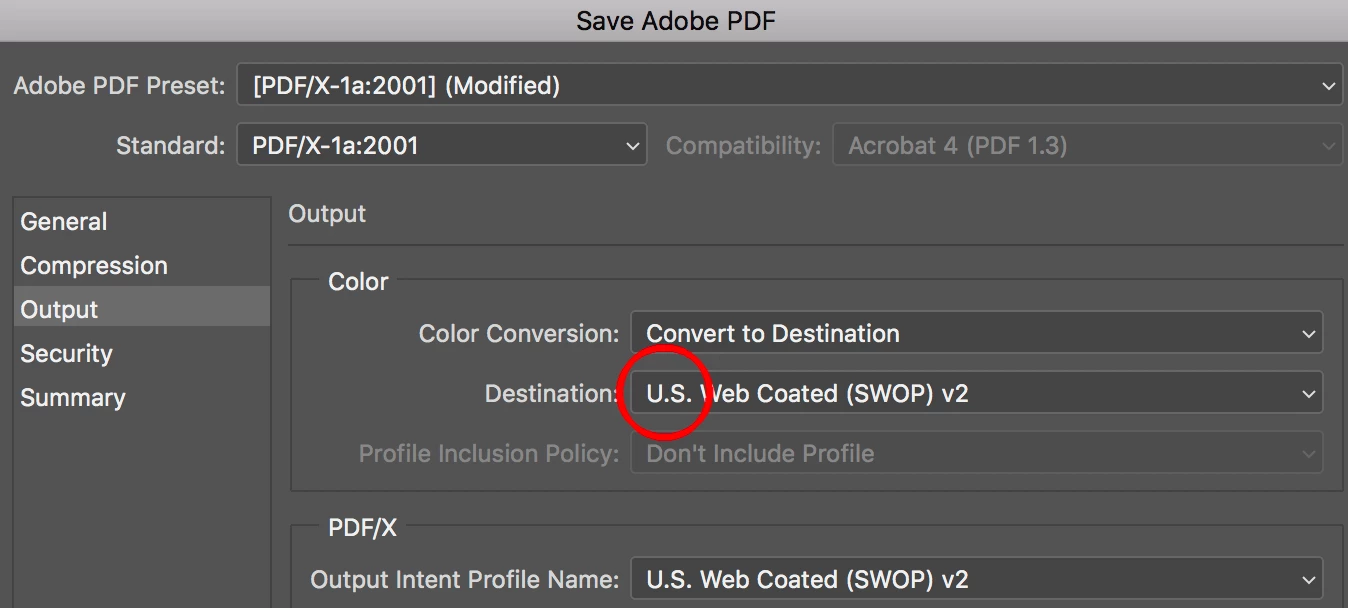
Task: Click the Compatibility label text
Action: pos(743,146)
